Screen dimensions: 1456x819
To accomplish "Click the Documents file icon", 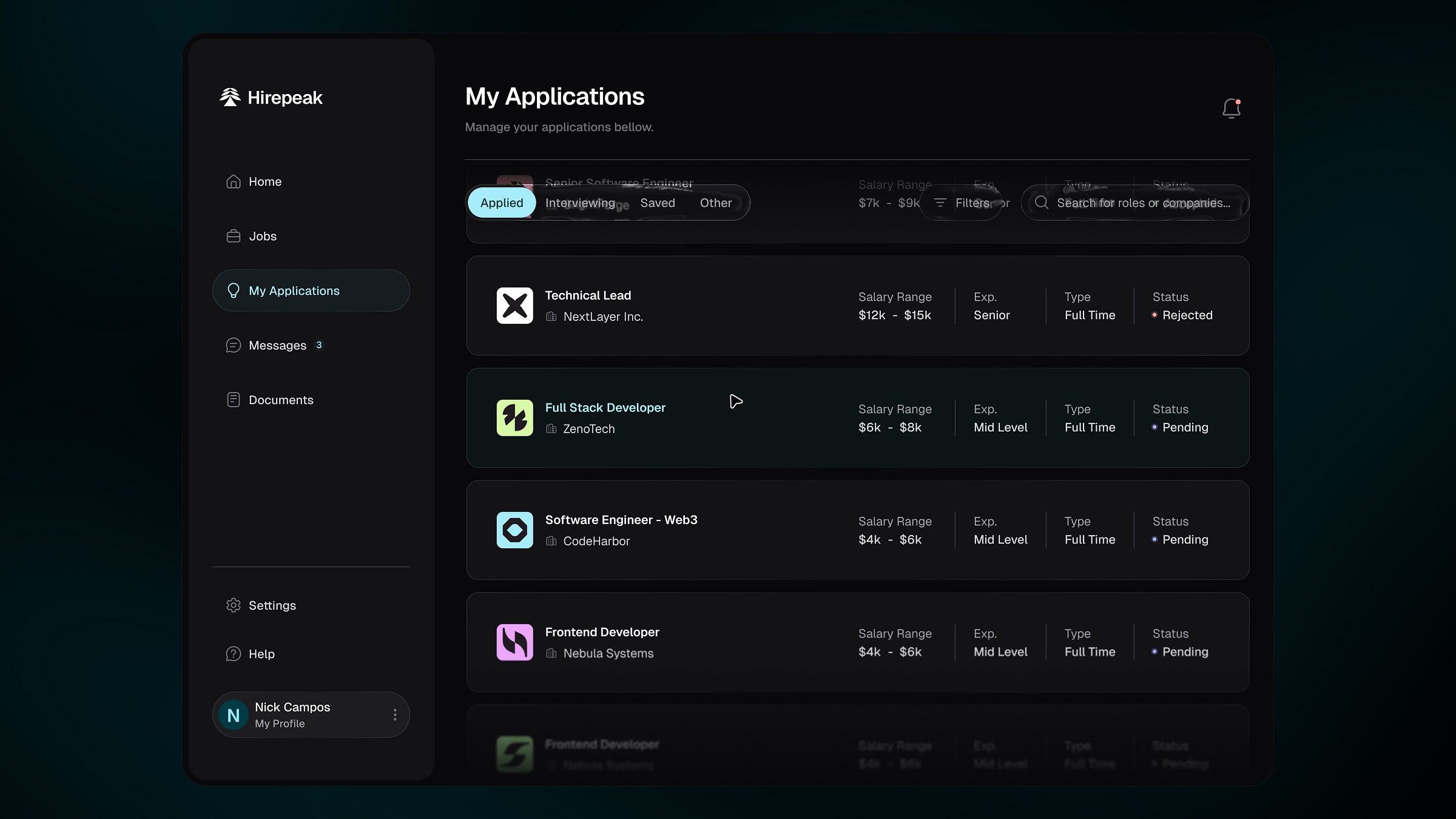I will coord(234,399).
